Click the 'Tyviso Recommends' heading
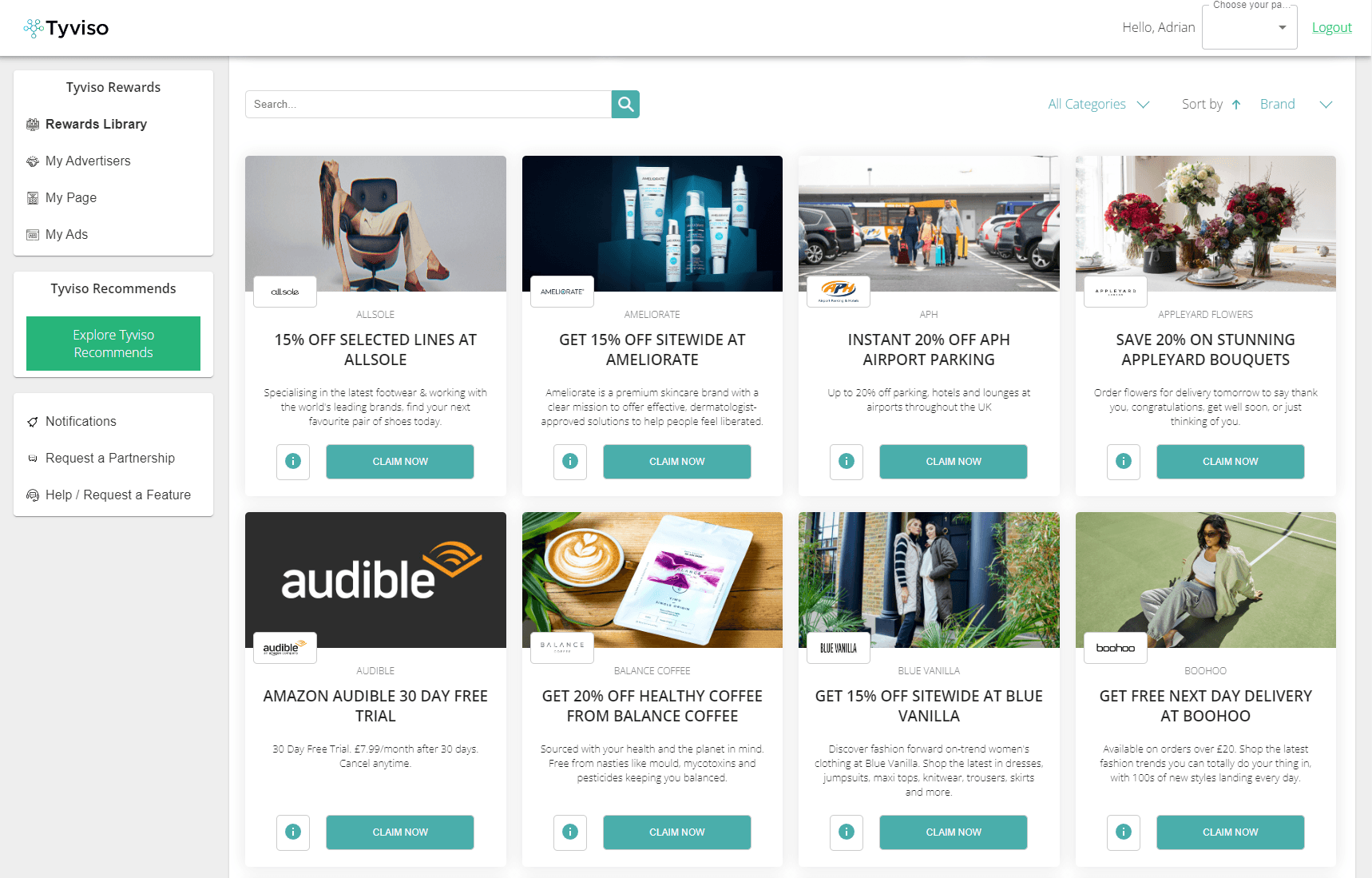This screenshot has width=1372, height=878. [x=113, y=289]
